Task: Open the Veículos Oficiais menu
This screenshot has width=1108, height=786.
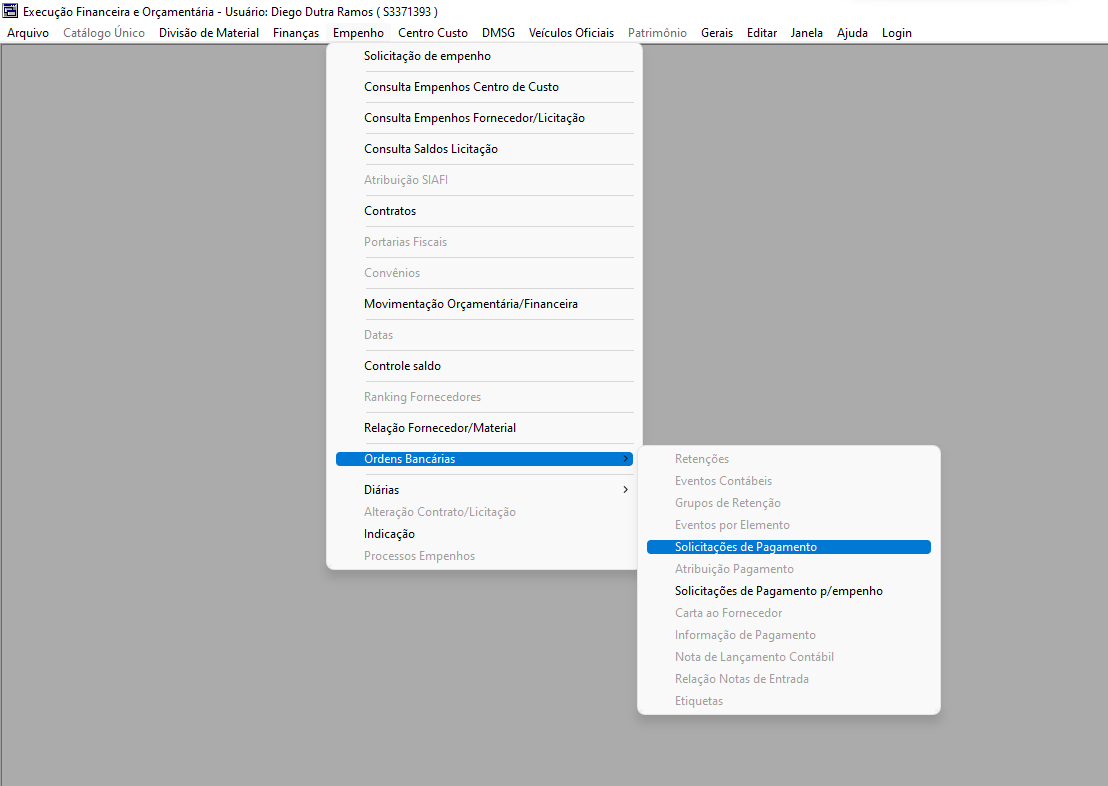Action: click(571, 33)
